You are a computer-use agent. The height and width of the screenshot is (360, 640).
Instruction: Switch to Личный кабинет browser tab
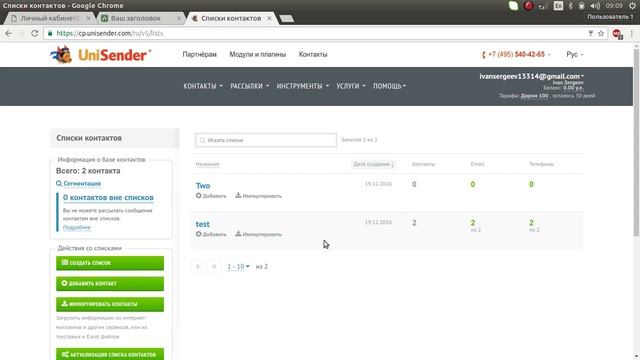pyautogui.click(x=51, y=18)
